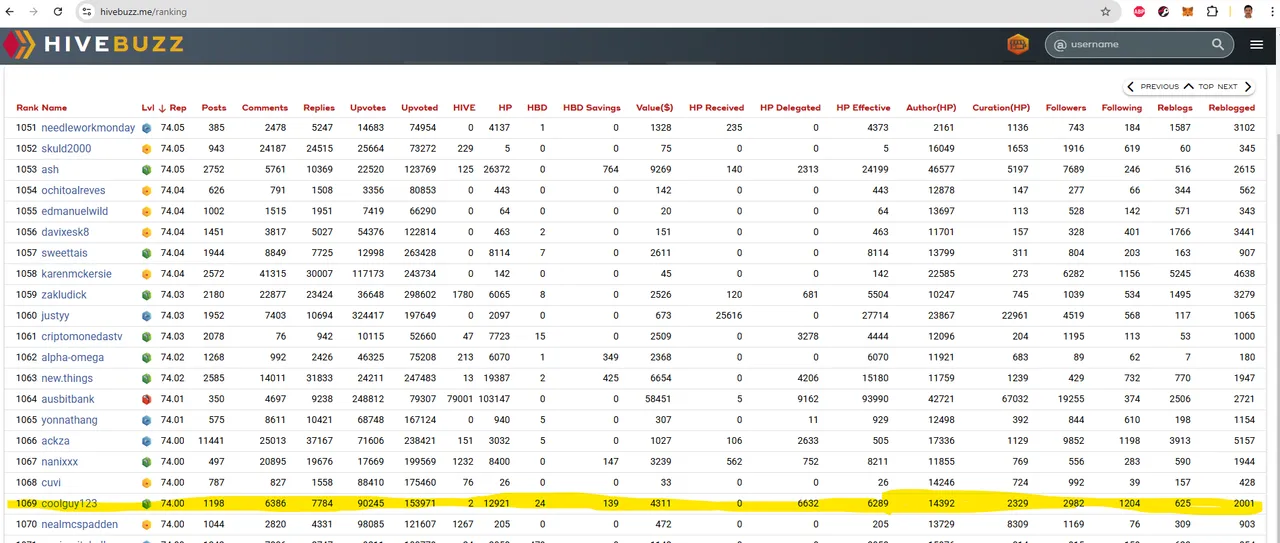Open the MetaMask fox extension
1280x543 pixels.
click(1188, 12)
